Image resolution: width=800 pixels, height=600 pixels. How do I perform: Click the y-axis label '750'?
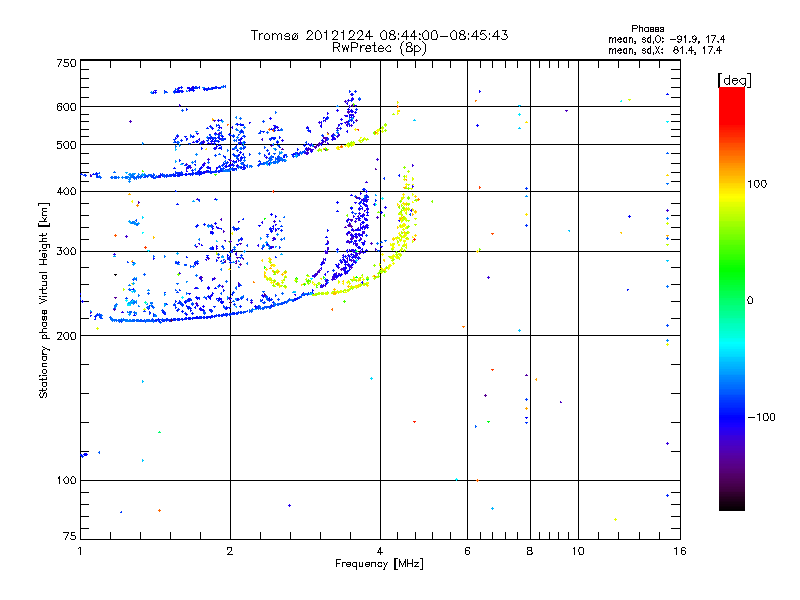click(66, 63)
